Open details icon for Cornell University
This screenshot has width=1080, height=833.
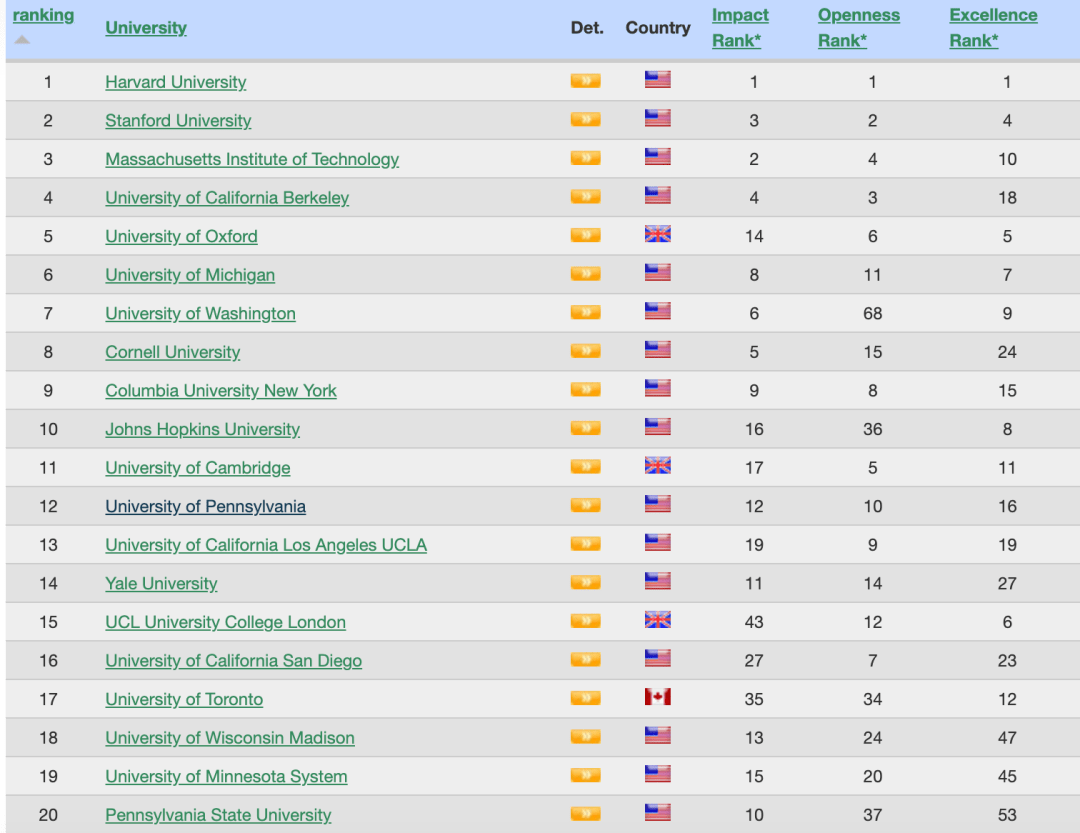point(585,351)
